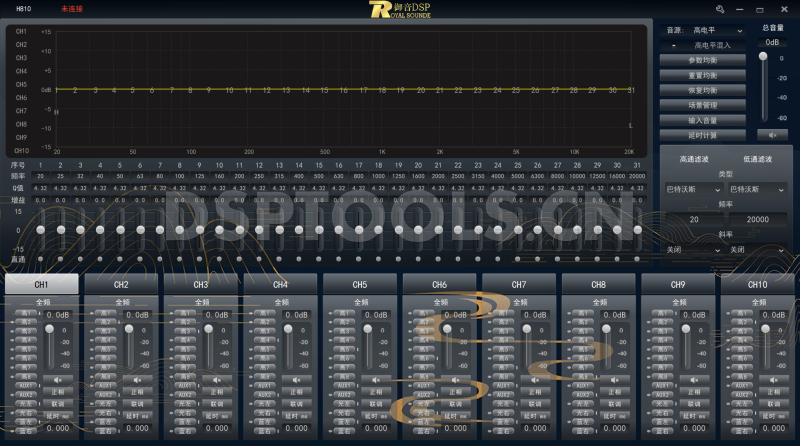Open low-pass filter type dropdown 巴特沃斯
800x446 pixels.
pyautogui.click(x=757, y=189)
